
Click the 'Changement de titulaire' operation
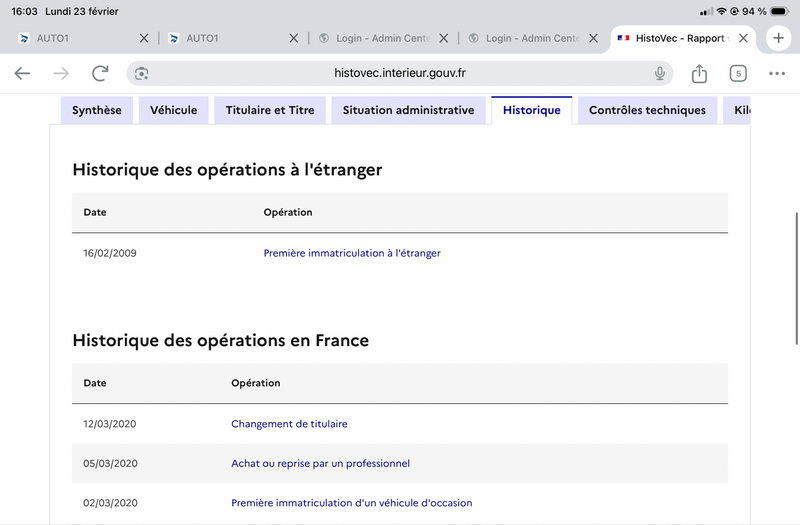(289, 424)
